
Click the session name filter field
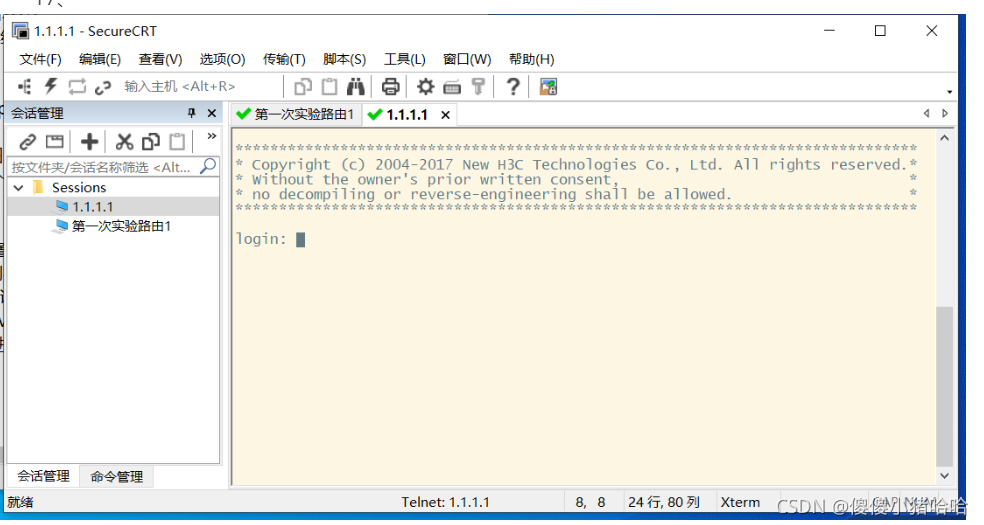pos(104,167)
